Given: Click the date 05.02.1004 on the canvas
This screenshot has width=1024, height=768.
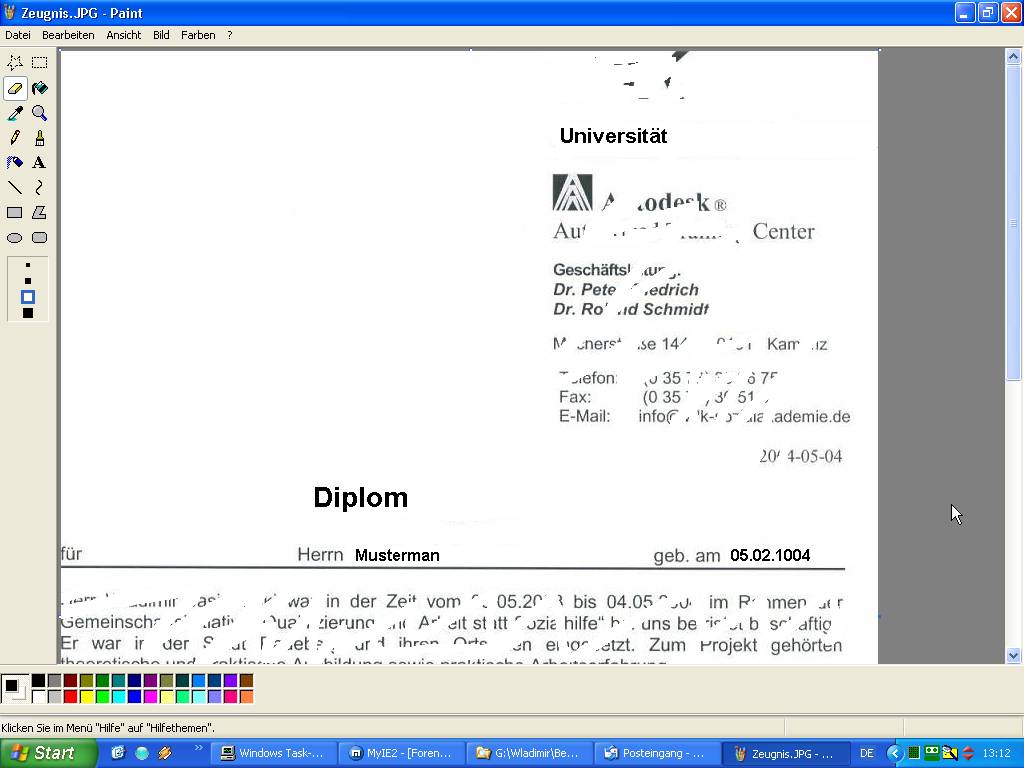Looking at the screenshot, I should pyautogui.click(x=770, y=555).
